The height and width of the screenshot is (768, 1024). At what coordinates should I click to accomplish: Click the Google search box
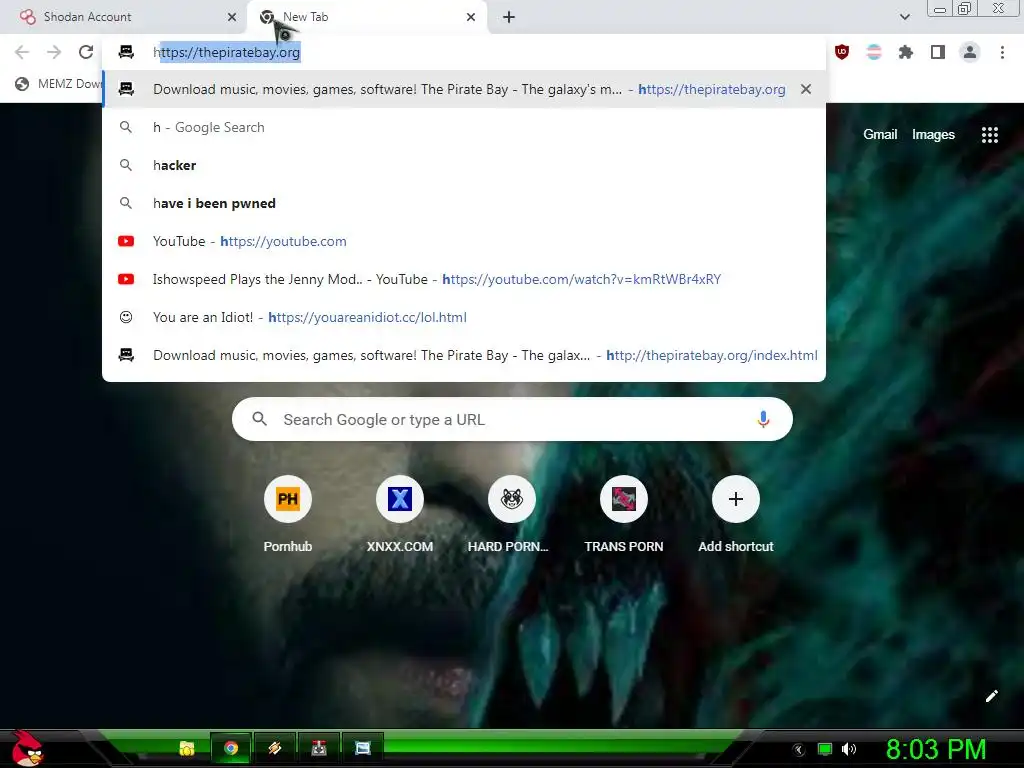512,419
